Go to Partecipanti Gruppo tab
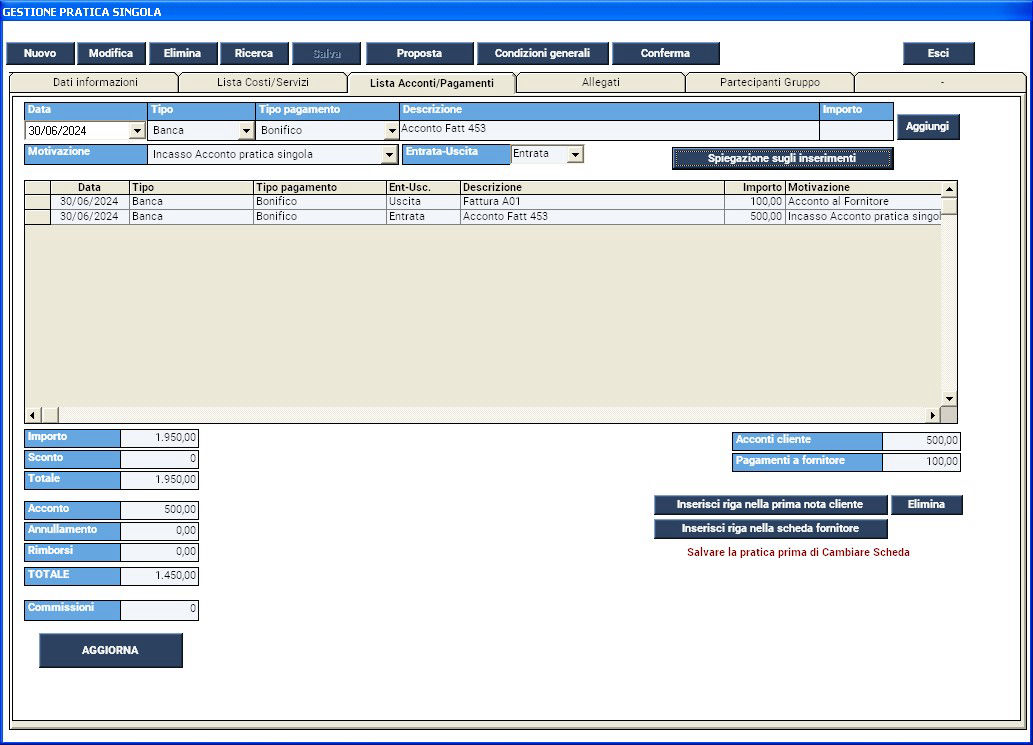This screenshot has height=745, width=1033. tap(769, 82)
